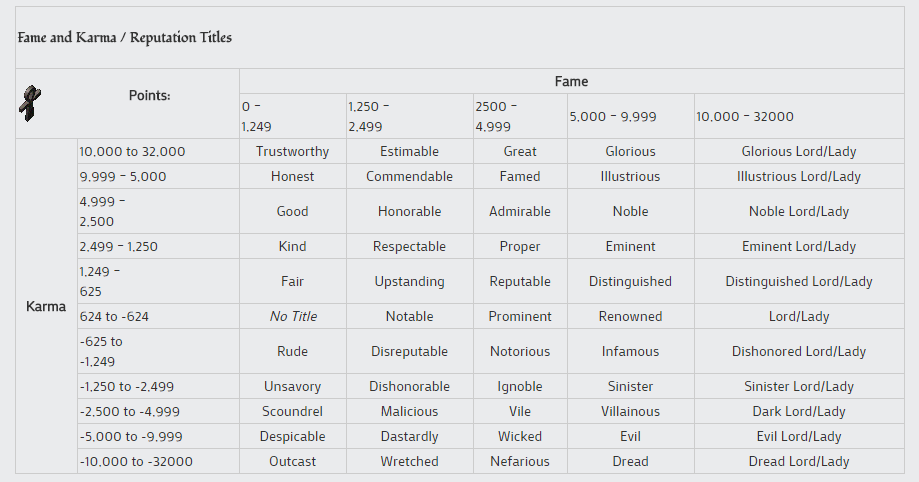This screenshot has height=482, width=919.
Task: Select the Trustworthy title cell
Action: pos(292,151)
